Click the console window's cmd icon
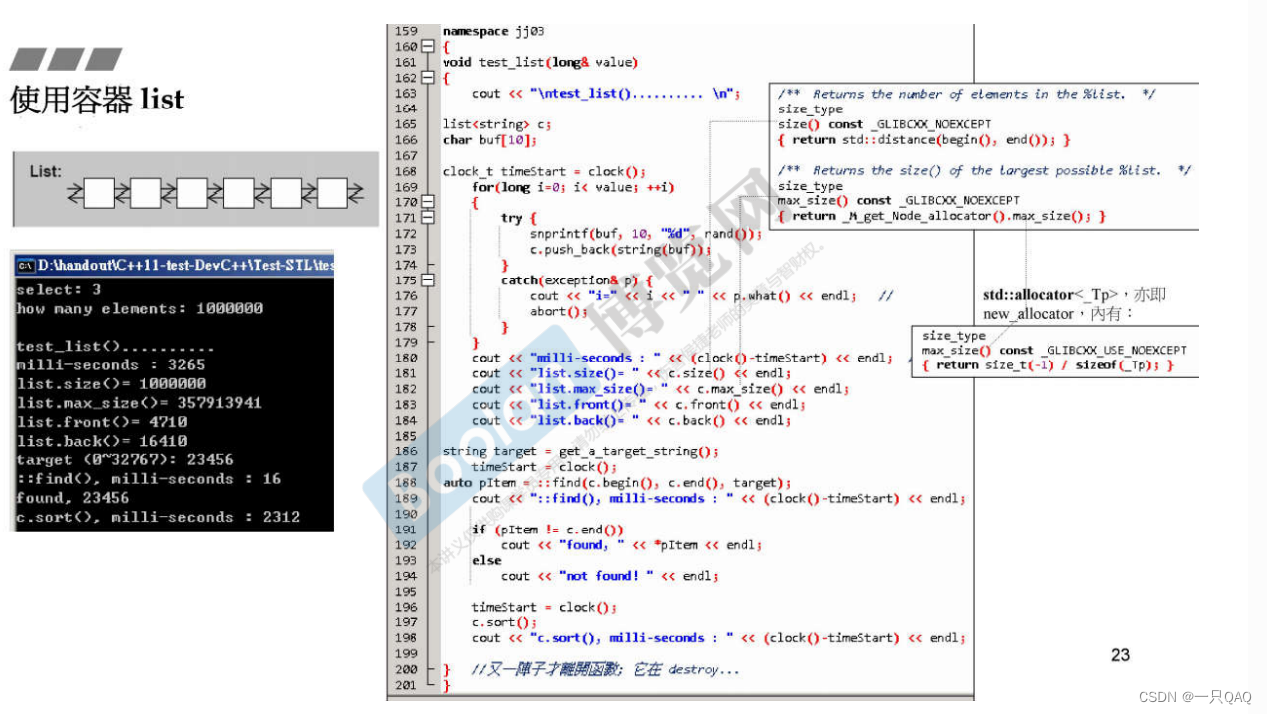This screenshot has width=1267, height=714. 25,266
